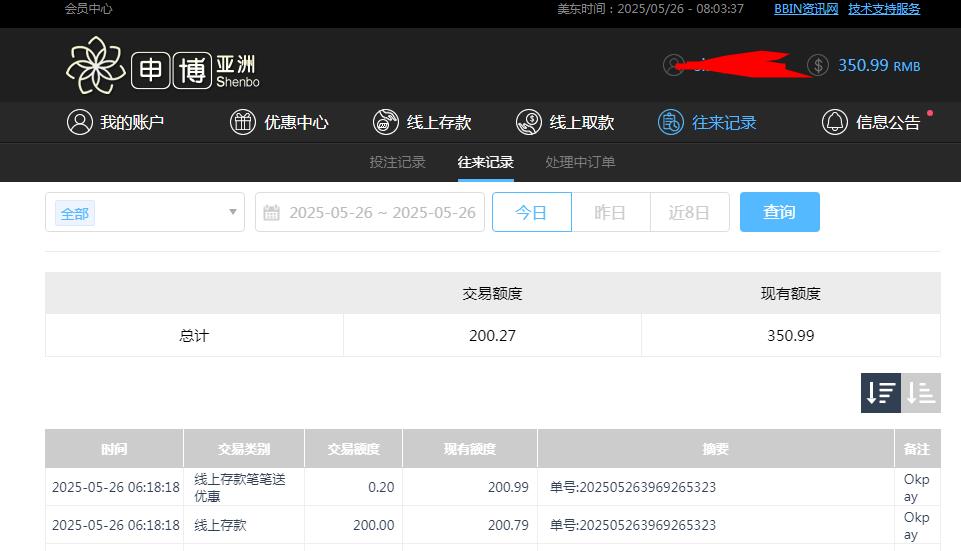
Task: Click the total amount 200.27
Action: pos(492,335)
